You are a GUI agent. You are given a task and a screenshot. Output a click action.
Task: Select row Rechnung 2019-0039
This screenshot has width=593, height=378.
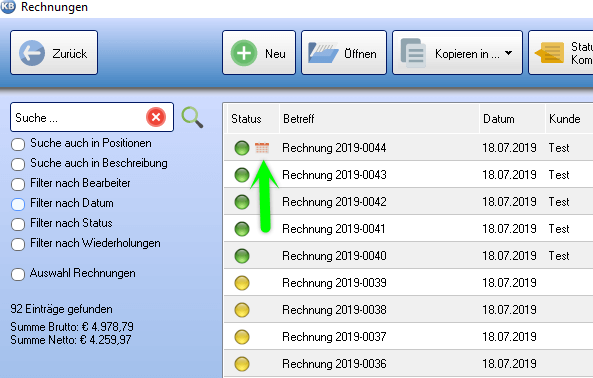tap(408, 283)
